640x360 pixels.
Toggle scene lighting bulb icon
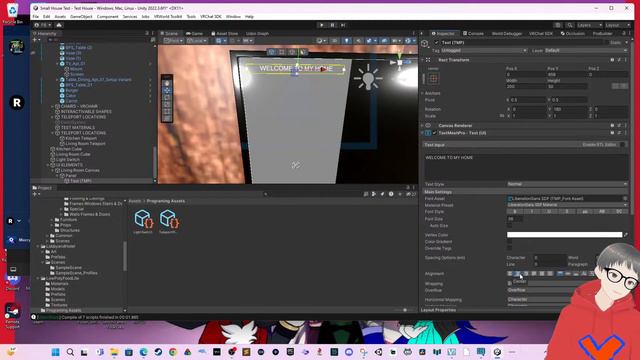(347, 41)
